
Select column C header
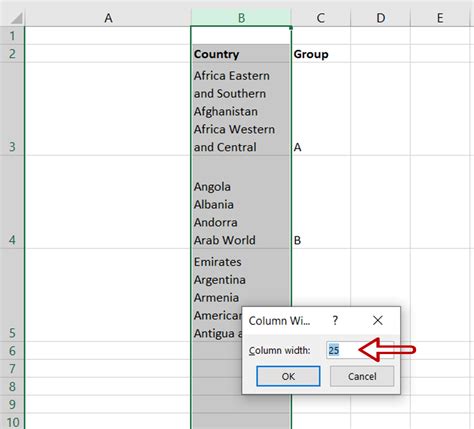pyautogui.click(x=321, y=18)
